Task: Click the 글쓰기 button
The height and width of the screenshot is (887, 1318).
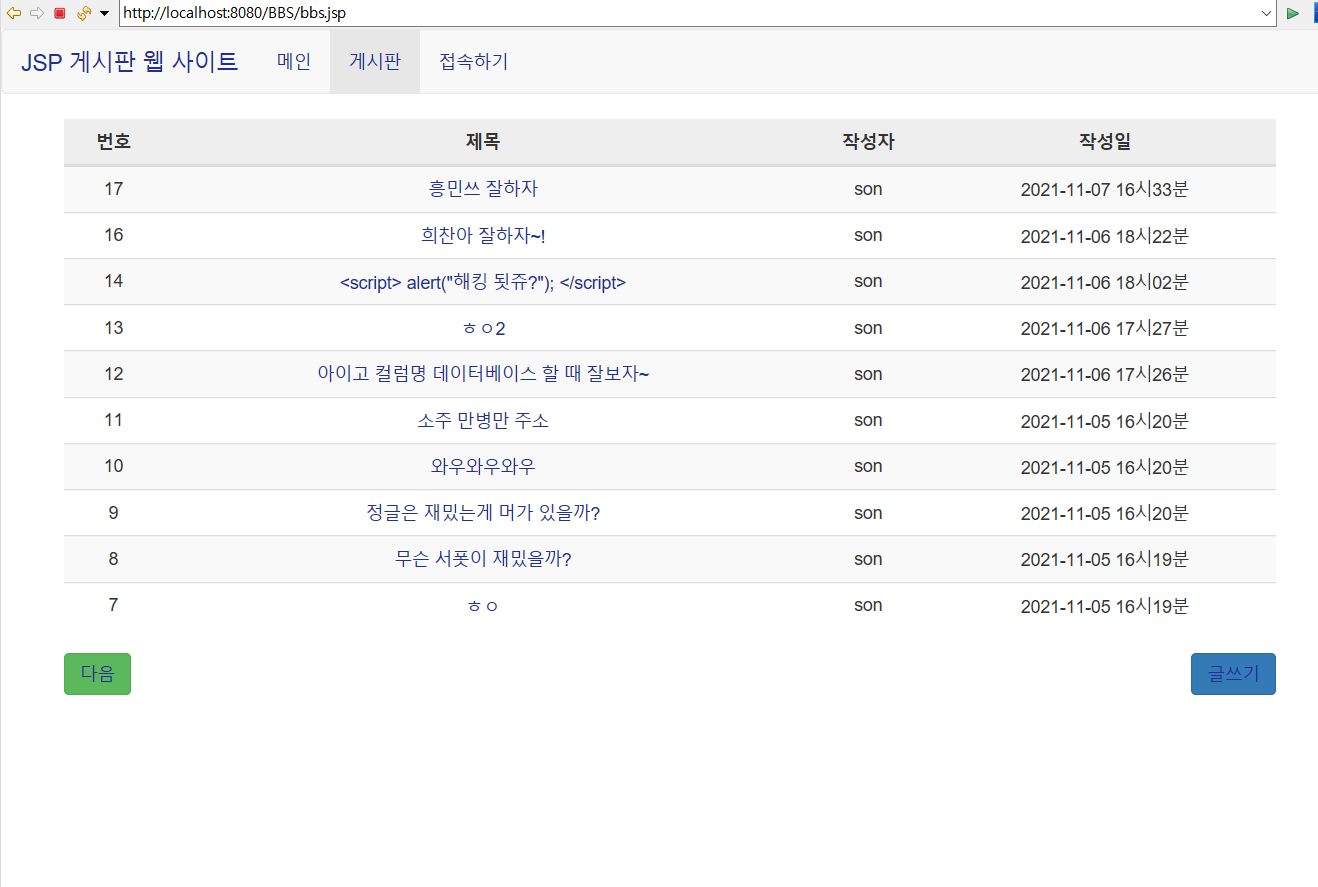Action: coord(1233,673)
